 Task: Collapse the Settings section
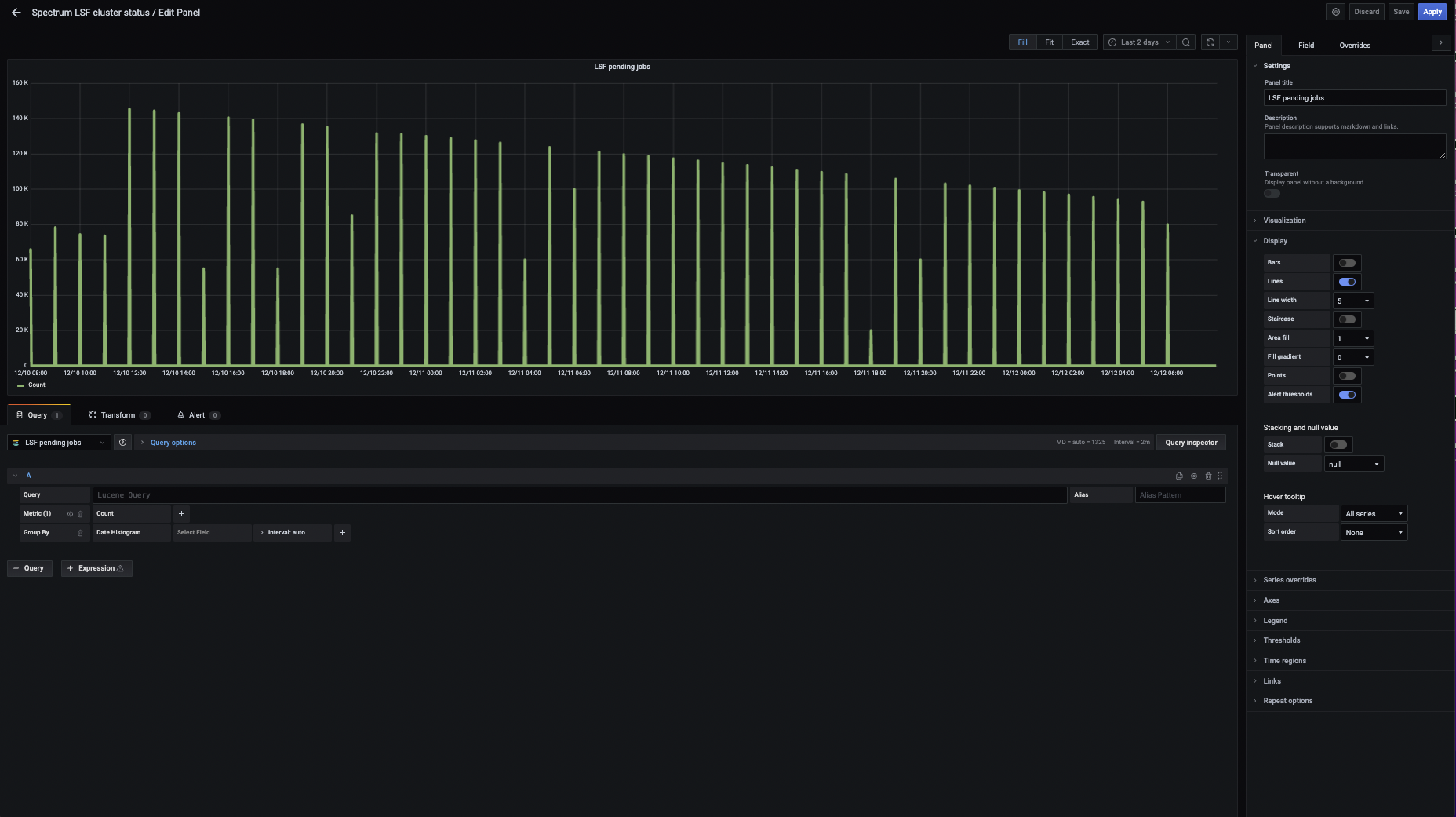(1276, 66)
